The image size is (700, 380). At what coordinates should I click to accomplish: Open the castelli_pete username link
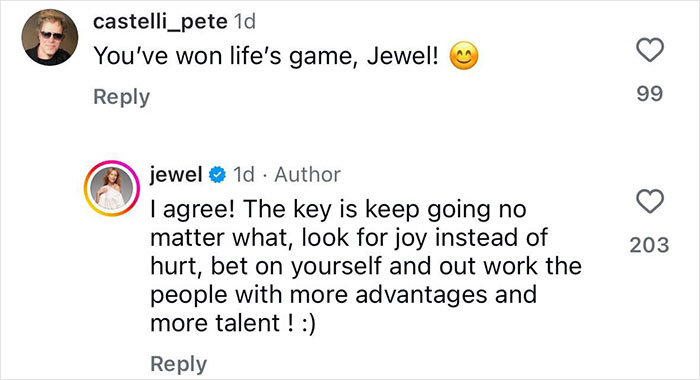click(161, 21)
